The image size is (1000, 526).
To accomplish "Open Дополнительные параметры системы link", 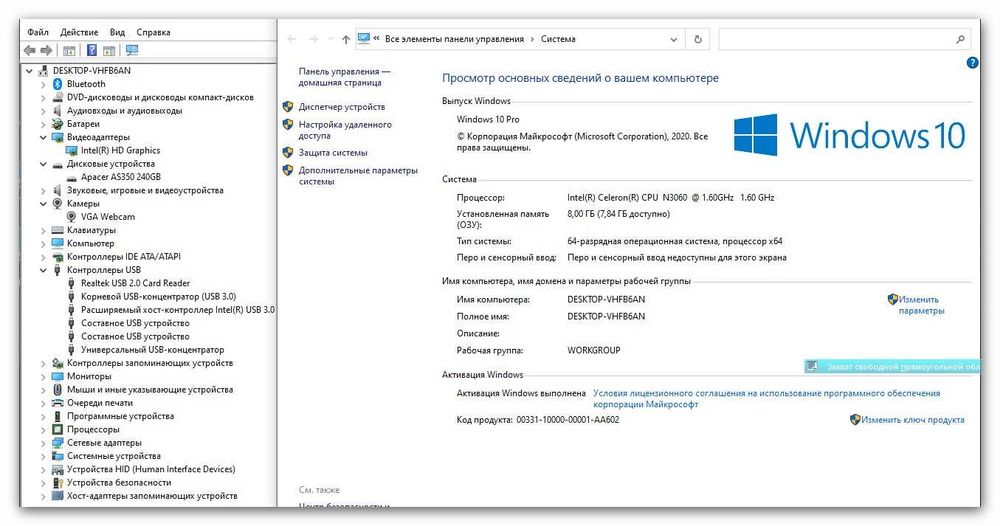I will click(358, 176).
